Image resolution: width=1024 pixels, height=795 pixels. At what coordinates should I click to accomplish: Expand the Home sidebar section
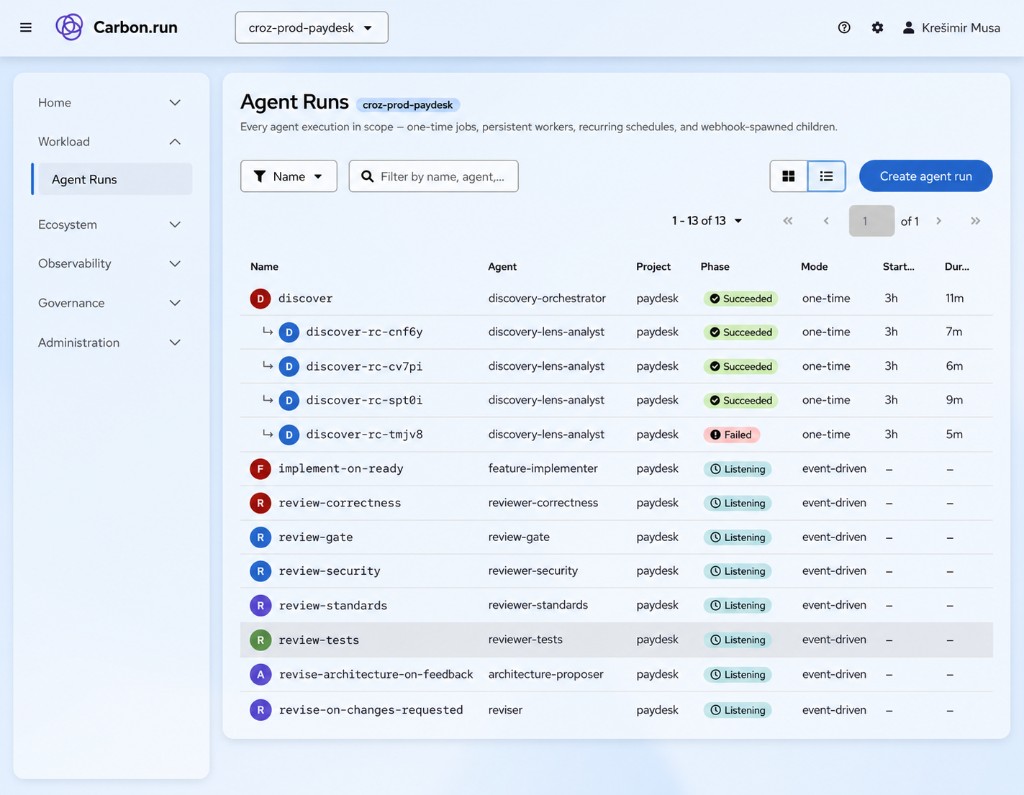[x=109, y=103]
